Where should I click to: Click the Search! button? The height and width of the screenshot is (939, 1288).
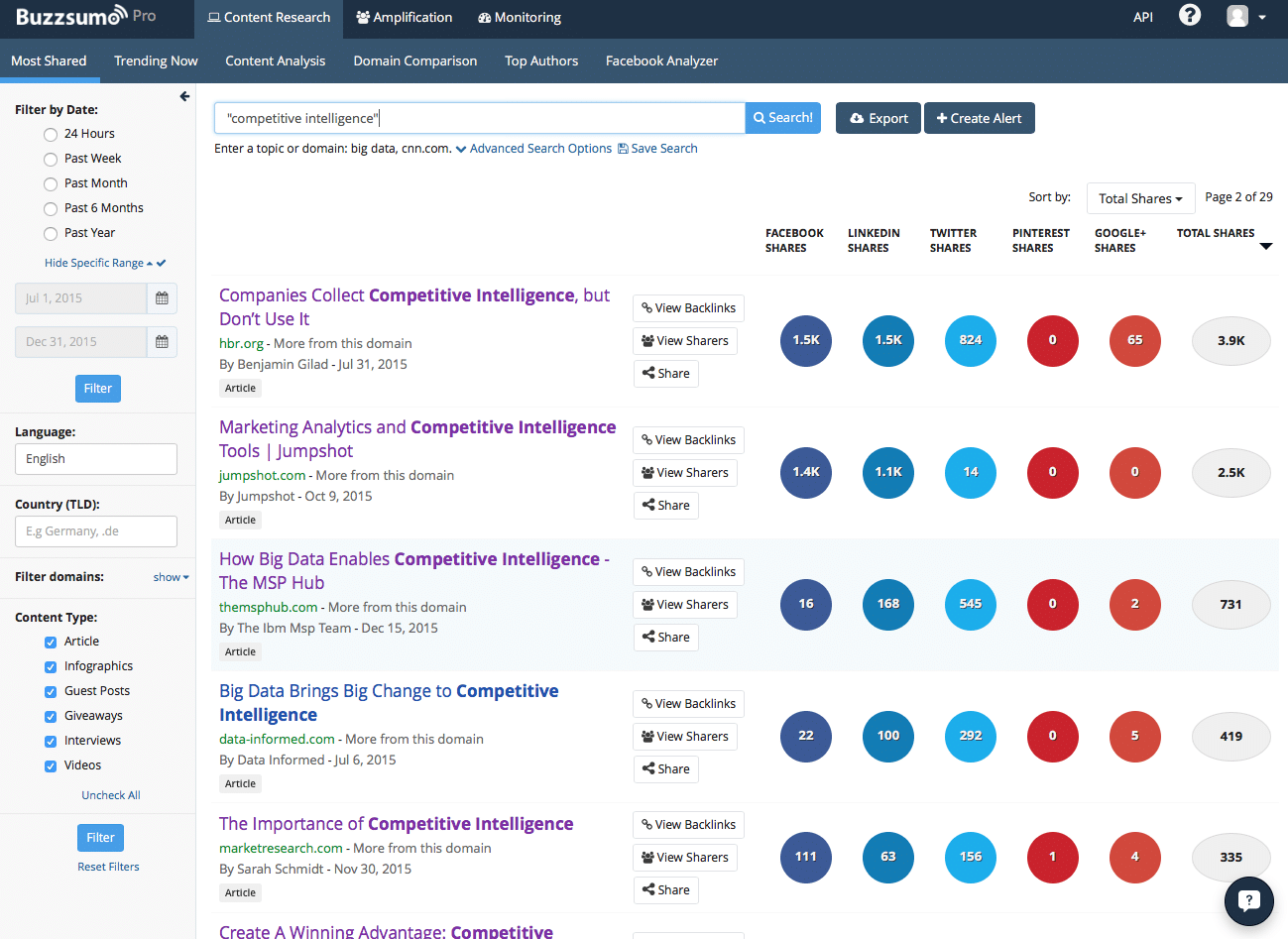pyautogui.click(x=783, y=118)
